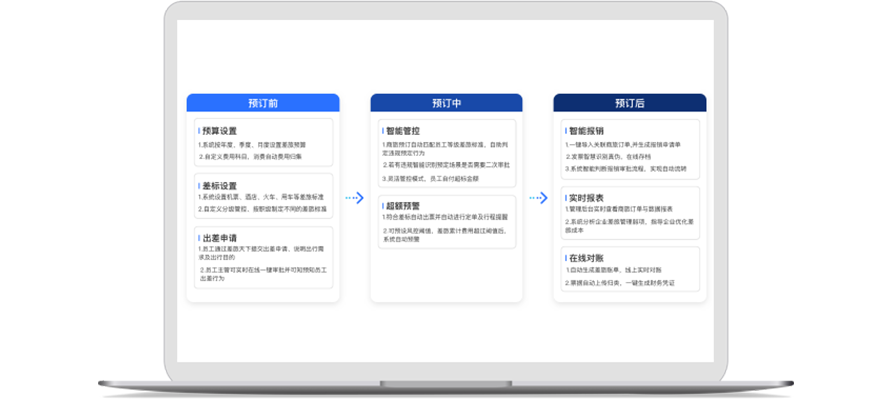
Task: Select the 预订中 header tab
Action: coord(446,103)
